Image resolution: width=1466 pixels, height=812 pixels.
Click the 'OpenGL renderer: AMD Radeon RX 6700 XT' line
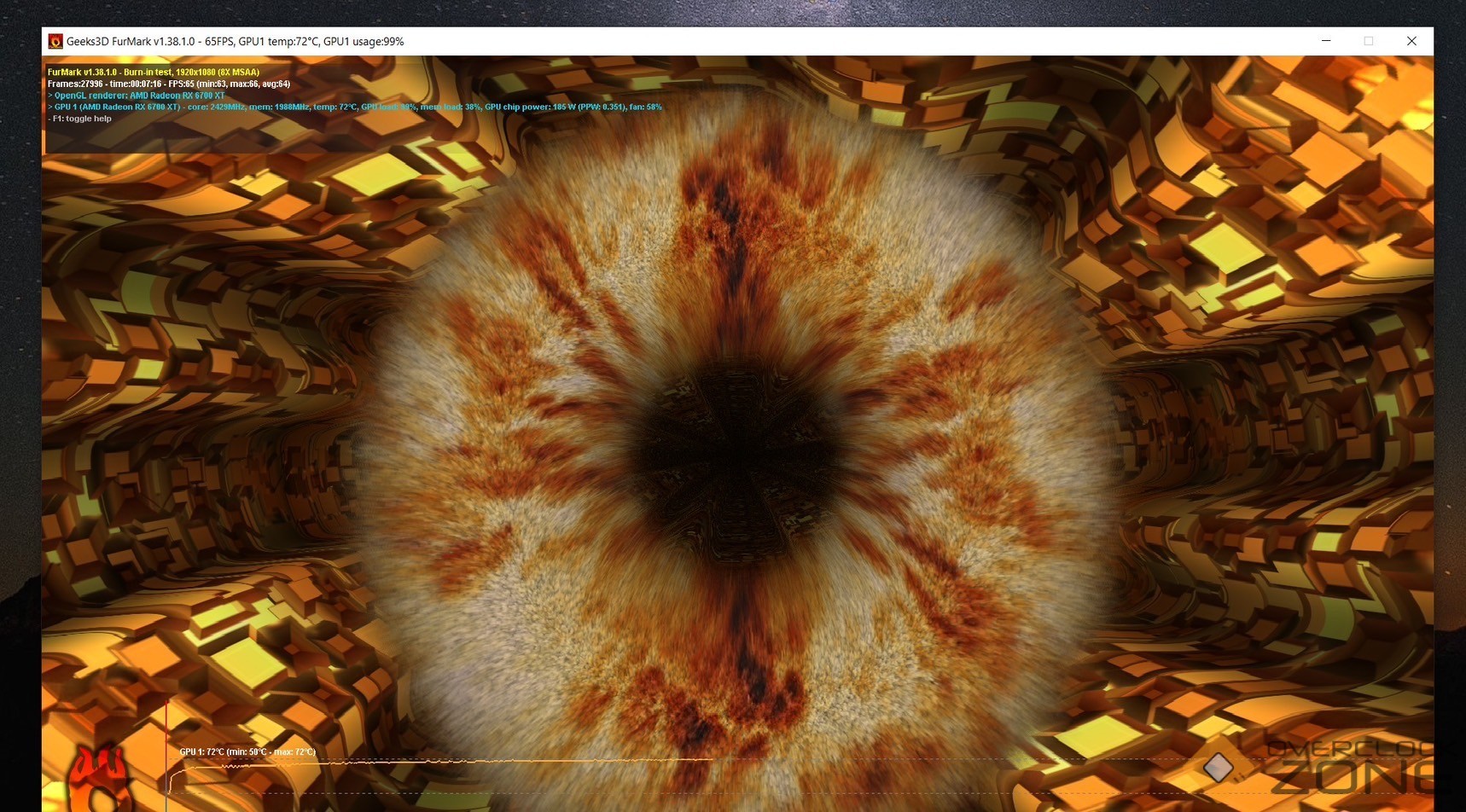[137, 96]
